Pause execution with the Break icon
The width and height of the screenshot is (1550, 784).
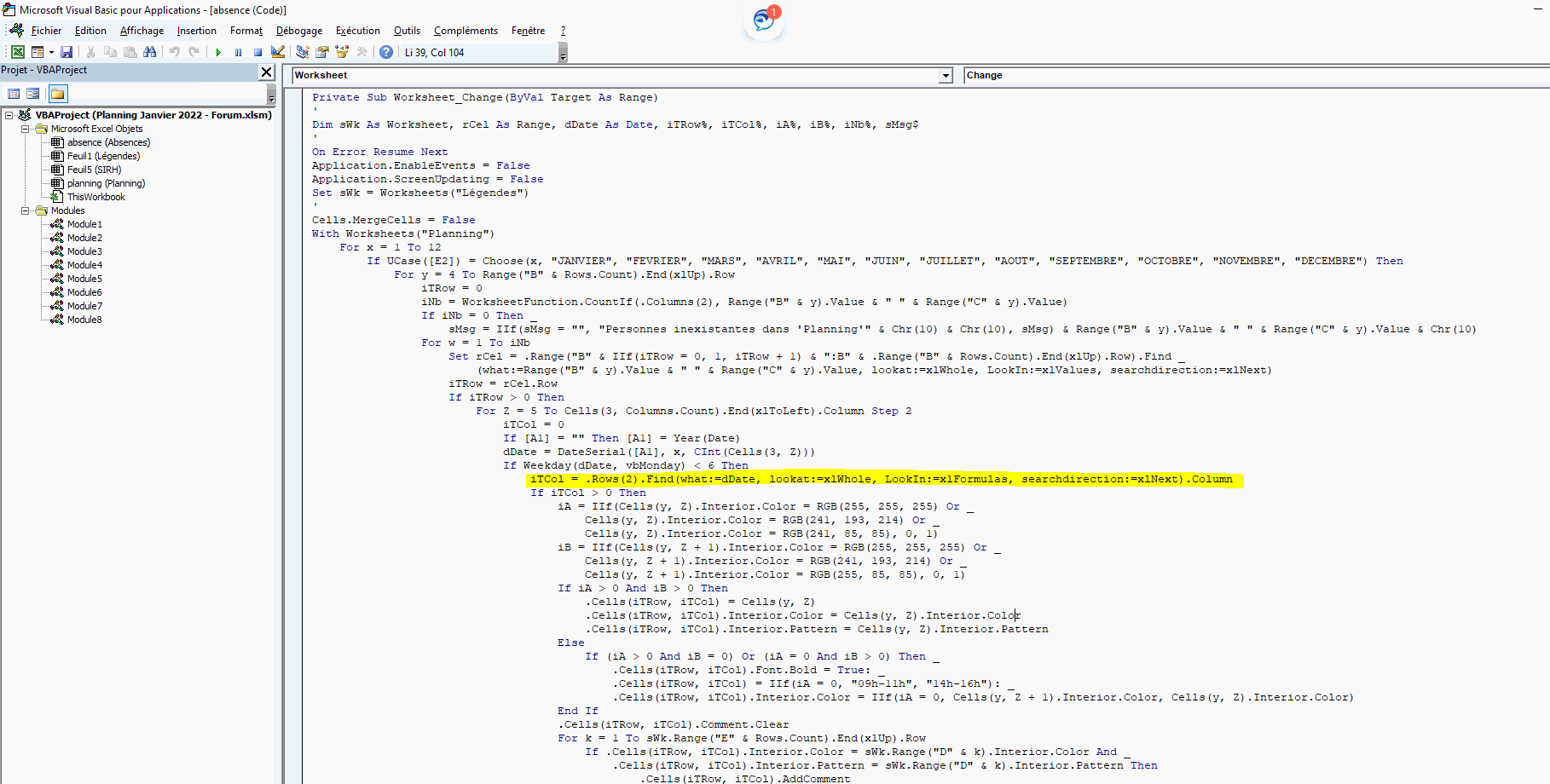(238, 52)
